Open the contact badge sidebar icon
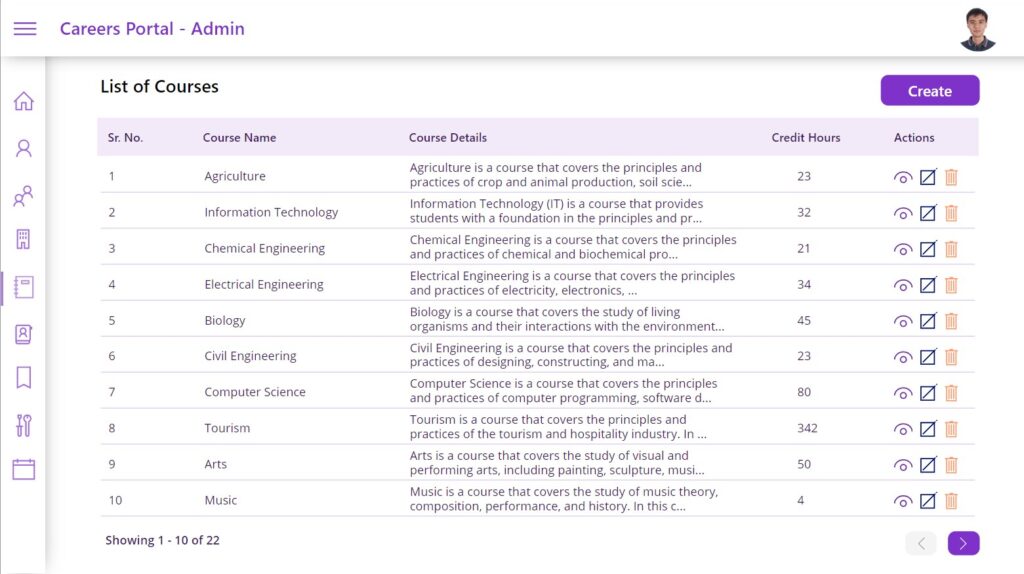The width and height of the screenshot is (1024, 574). tap(24, 334)
